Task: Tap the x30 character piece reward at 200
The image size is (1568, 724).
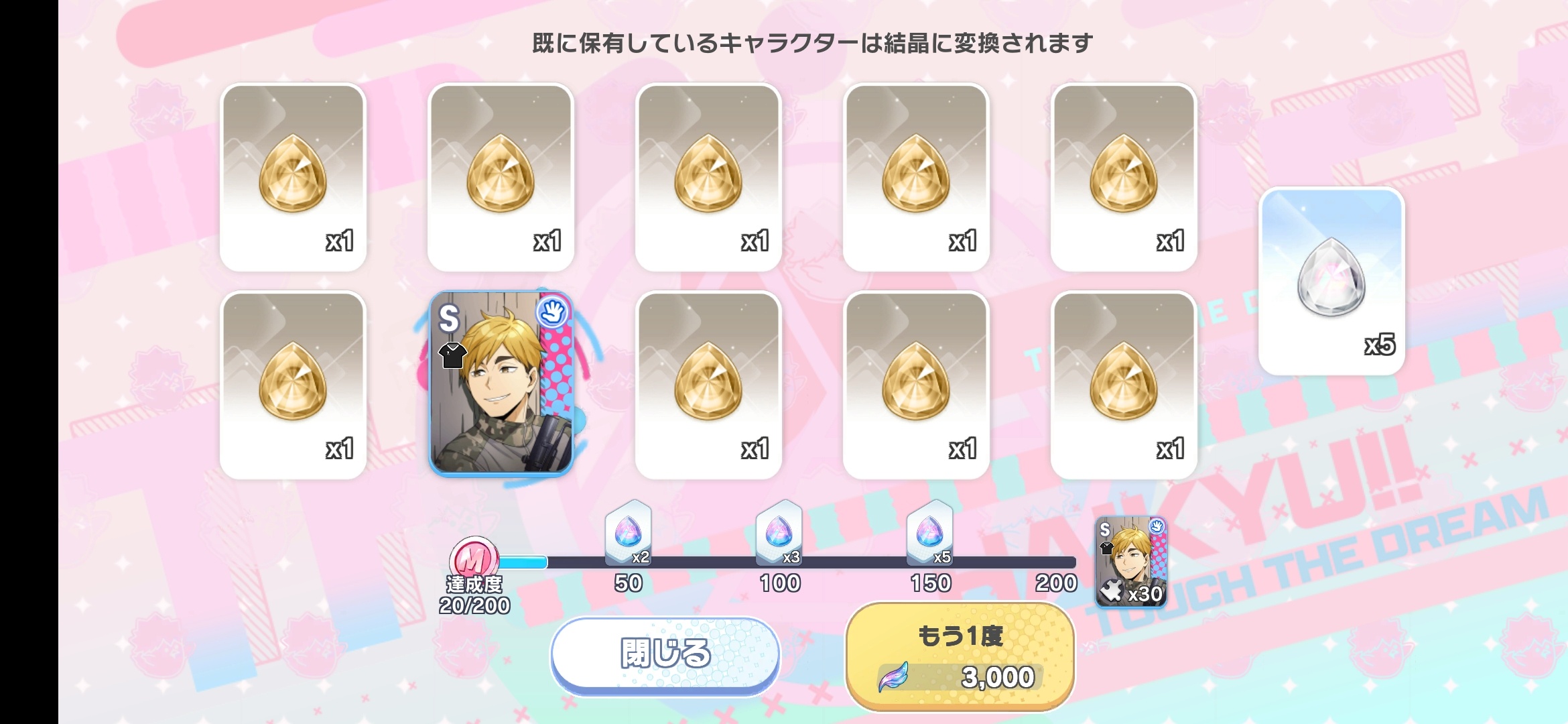Action: (1131, 562)
